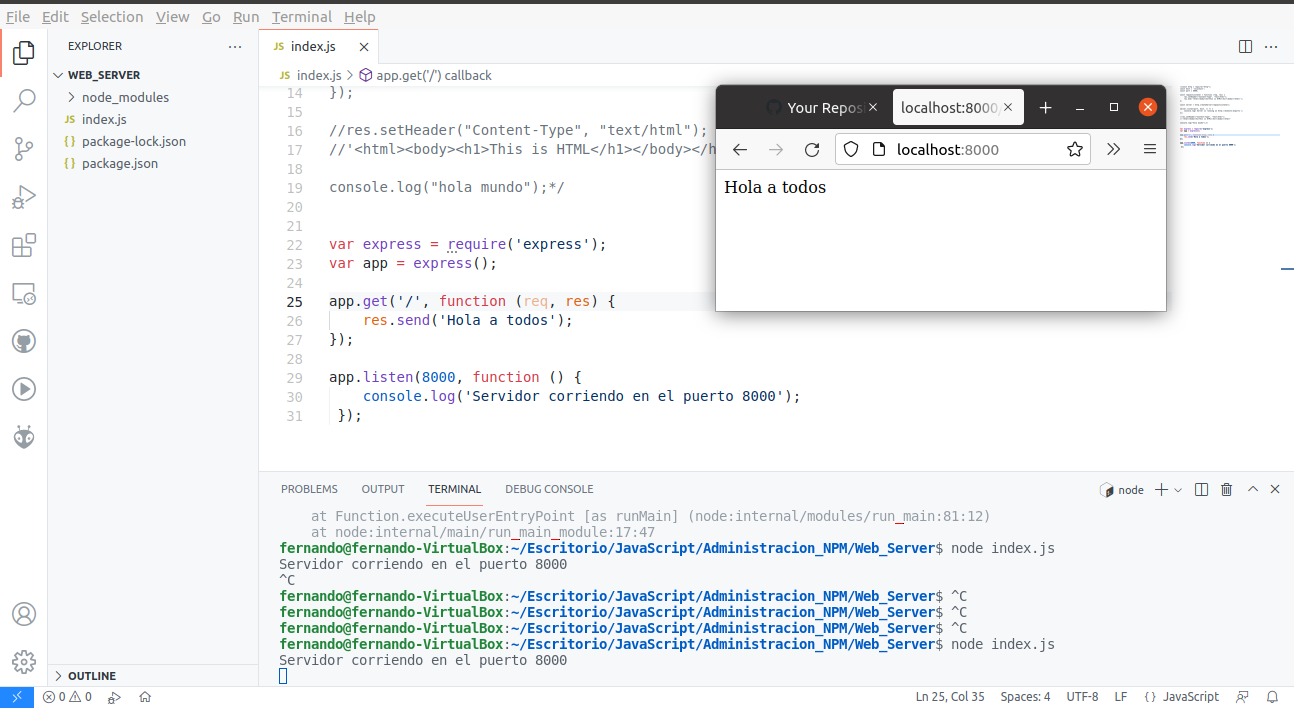Open the GitHub panel in the sidebar
The width and height of the screenshot is (1294, 708).
pos(22,341)
